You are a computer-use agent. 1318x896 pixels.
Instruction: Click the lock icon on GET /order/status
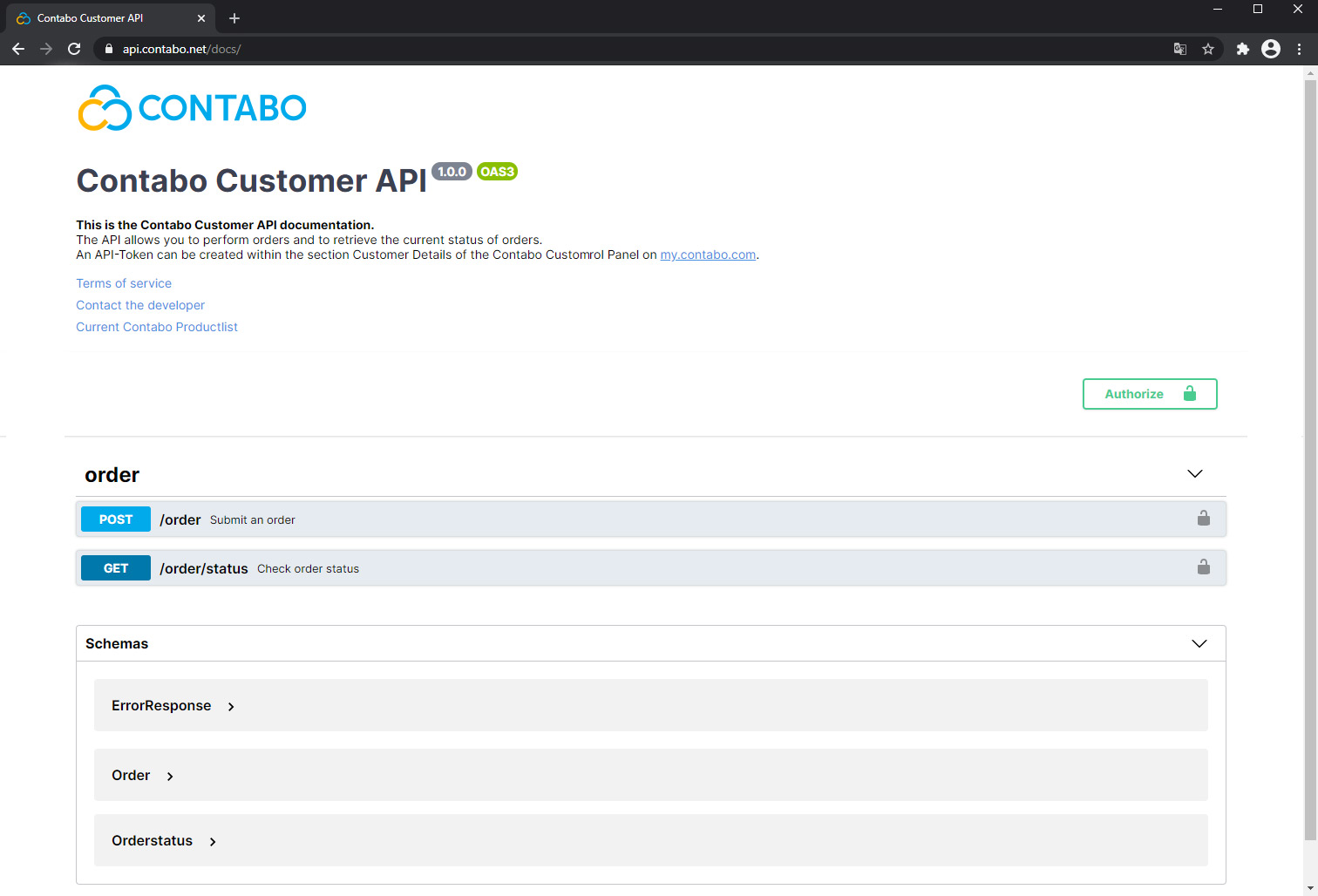click(1204, 567)
